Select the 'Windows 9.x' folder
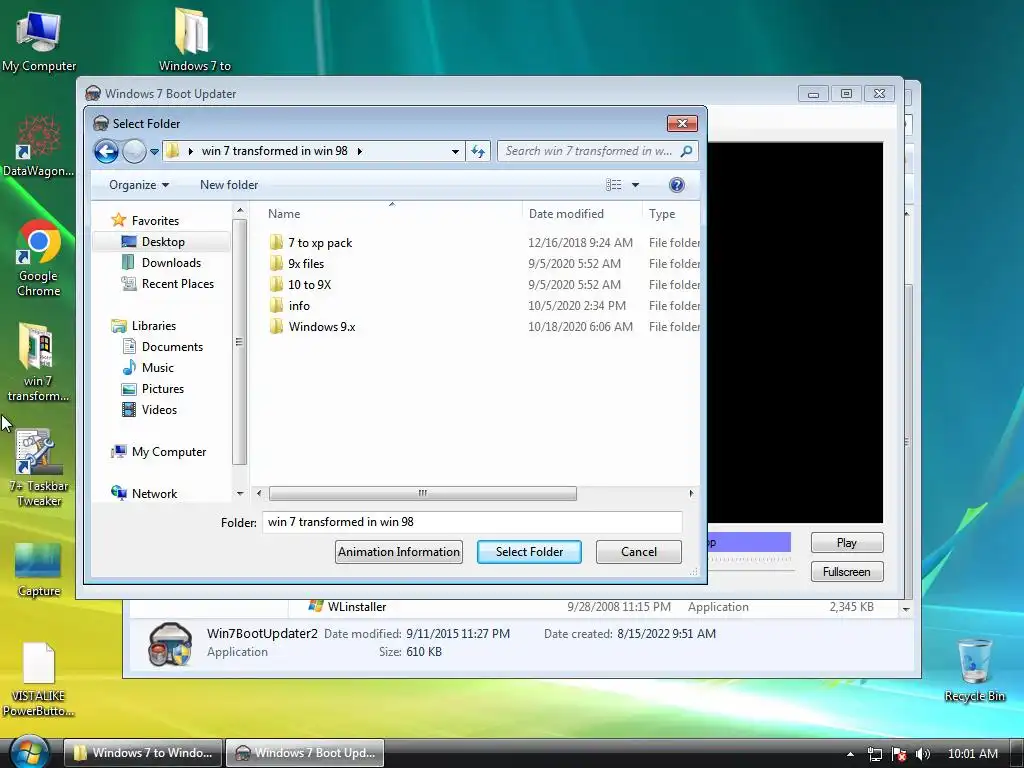 (x=321, y=327)
